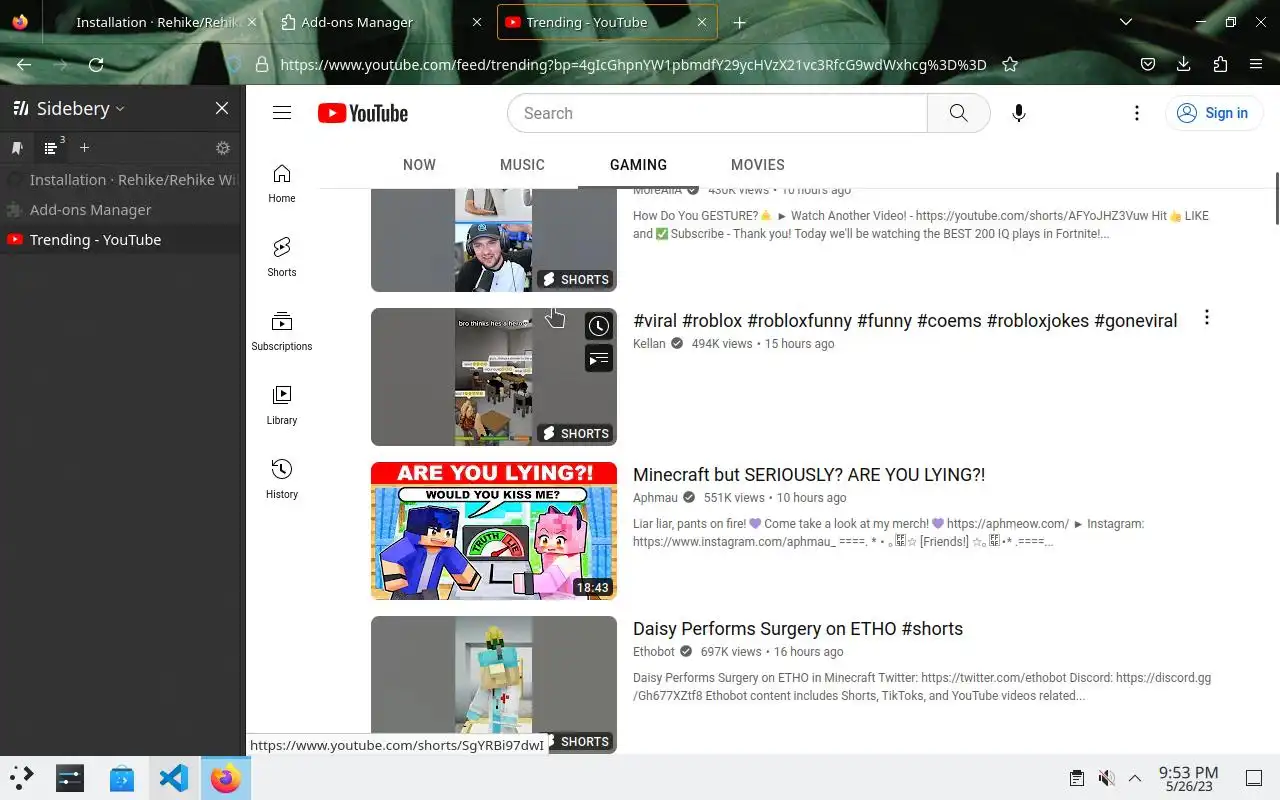Screen dimensions: 1280x800
Task: Open clipboard icon in system tray
Action: coord(1076,778)
